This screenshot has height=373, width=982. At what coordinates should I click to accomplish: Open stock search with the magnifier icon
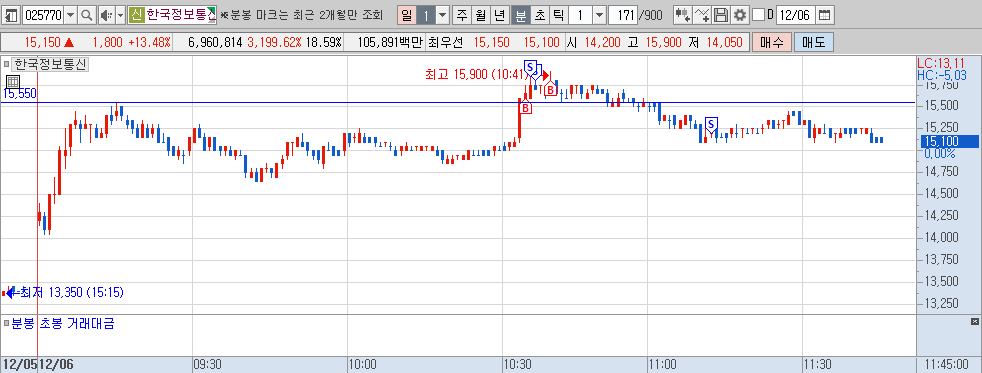87,15
